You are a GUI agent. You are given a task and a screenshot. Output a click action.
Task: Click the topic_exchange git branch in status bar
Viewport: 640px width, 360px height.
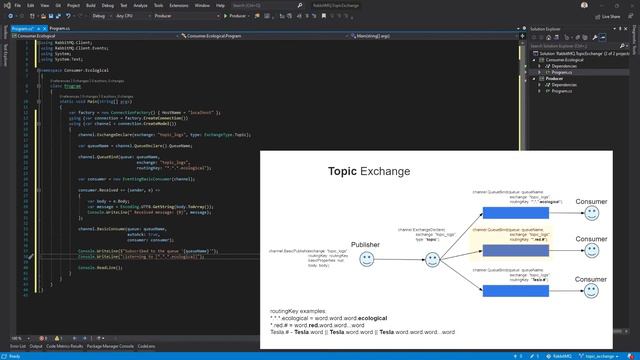(599, 356)
